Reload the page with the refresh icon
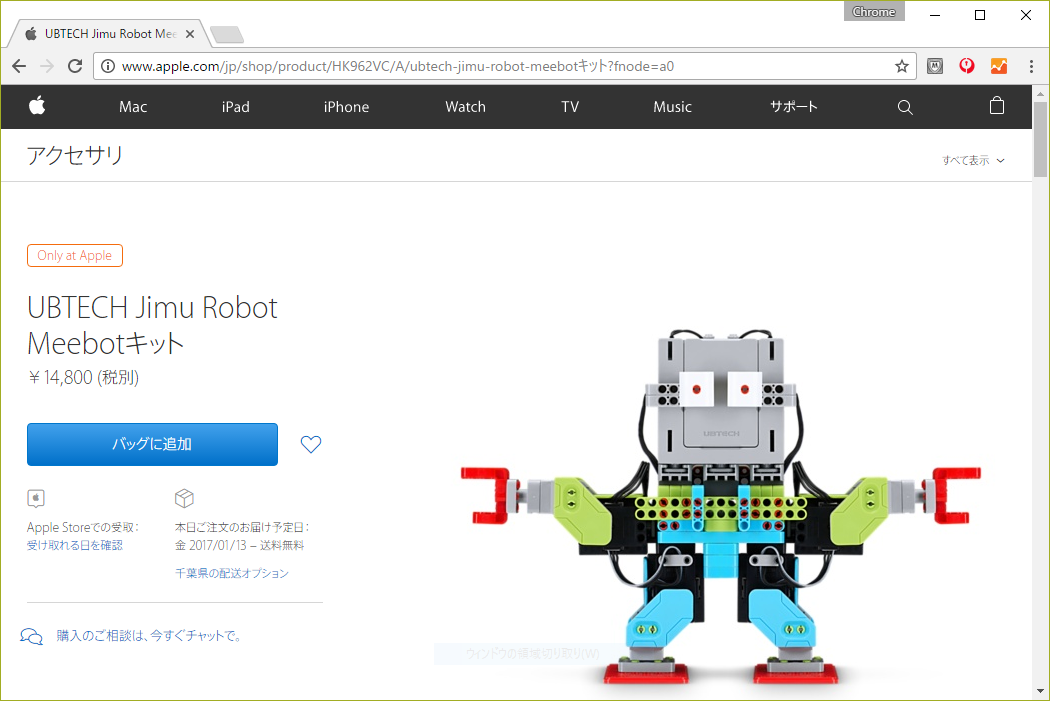 click(75, 66)
